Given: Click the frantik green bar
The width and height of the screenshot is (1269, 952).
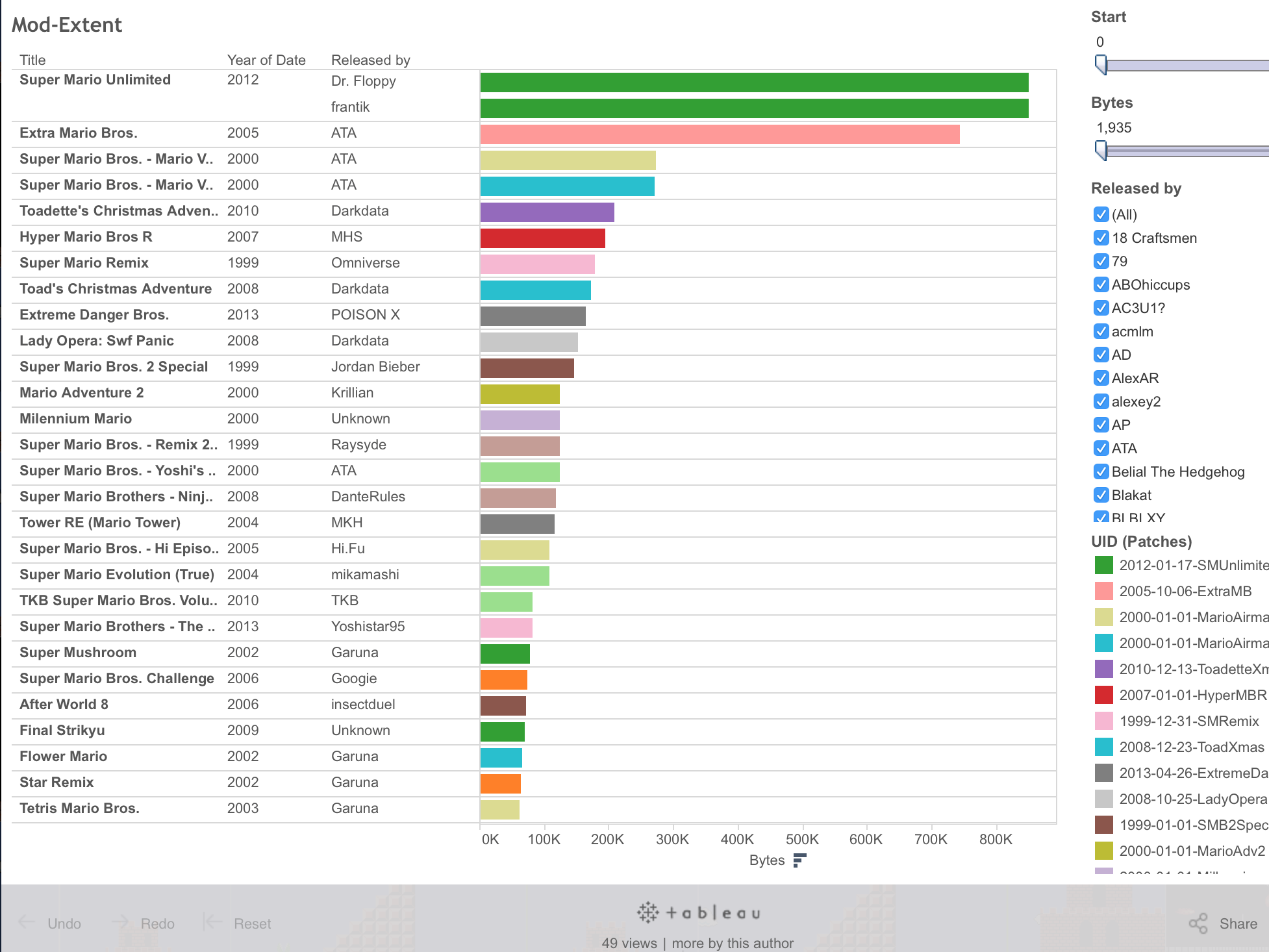Looking at the screenshot, I should [x=755, y=108].
